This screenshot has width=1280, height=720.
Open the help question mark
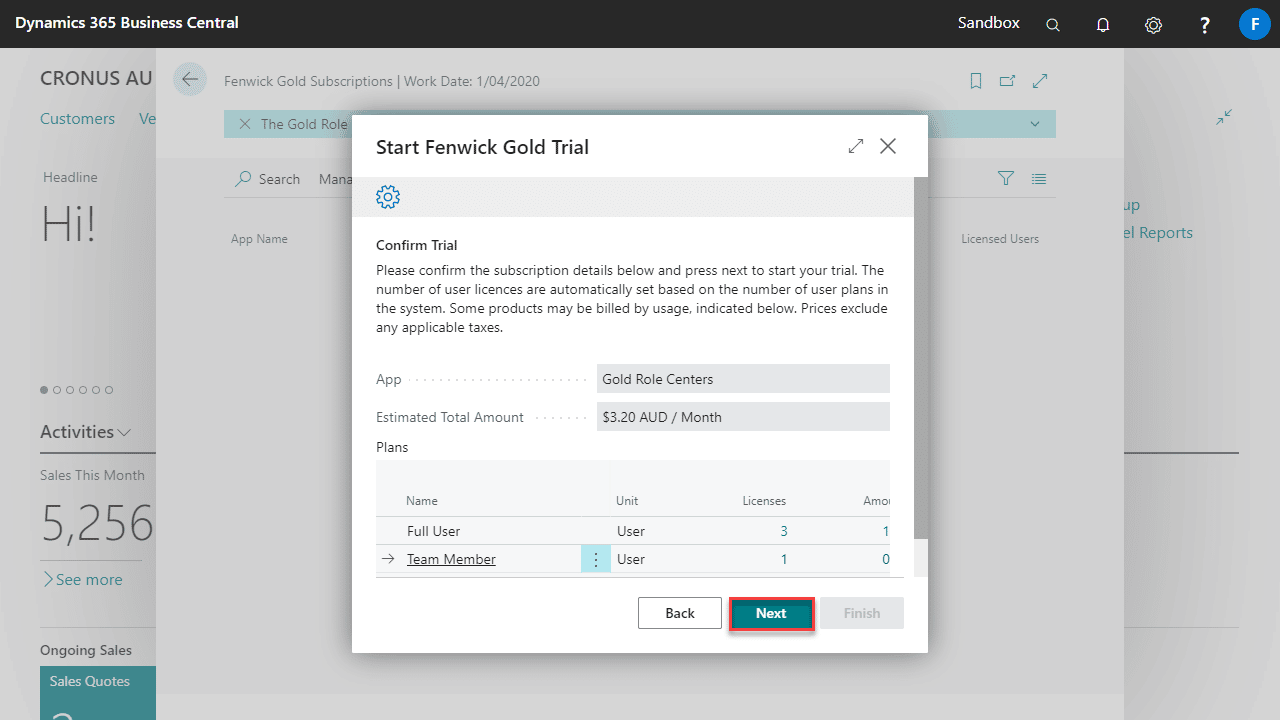pyautogui.click(x=1205, y=24)
